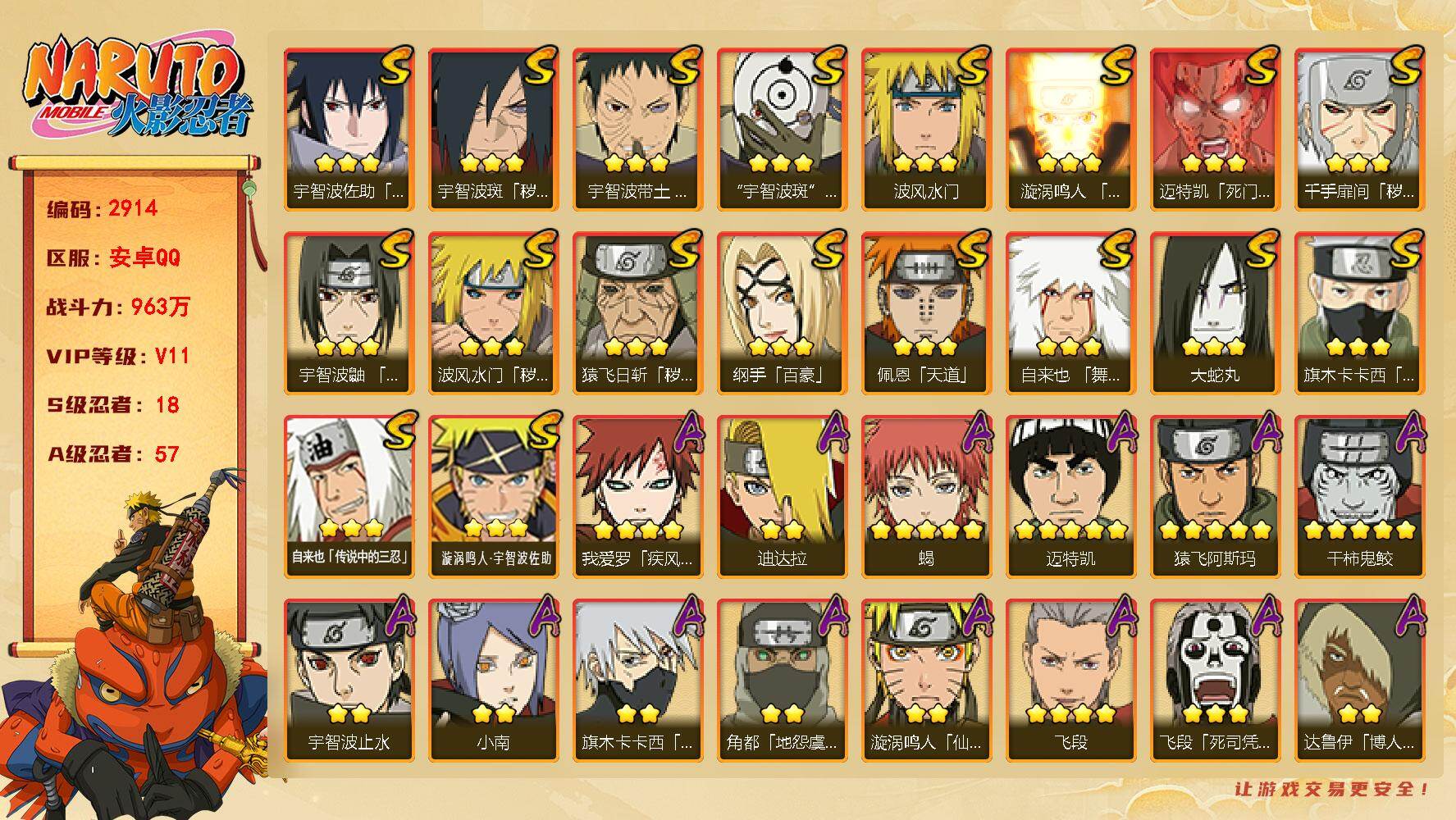1456x820 pixels.
Task: Pick the 干柿鬼鲛 ninja card
Action: tap(1359, 497)
